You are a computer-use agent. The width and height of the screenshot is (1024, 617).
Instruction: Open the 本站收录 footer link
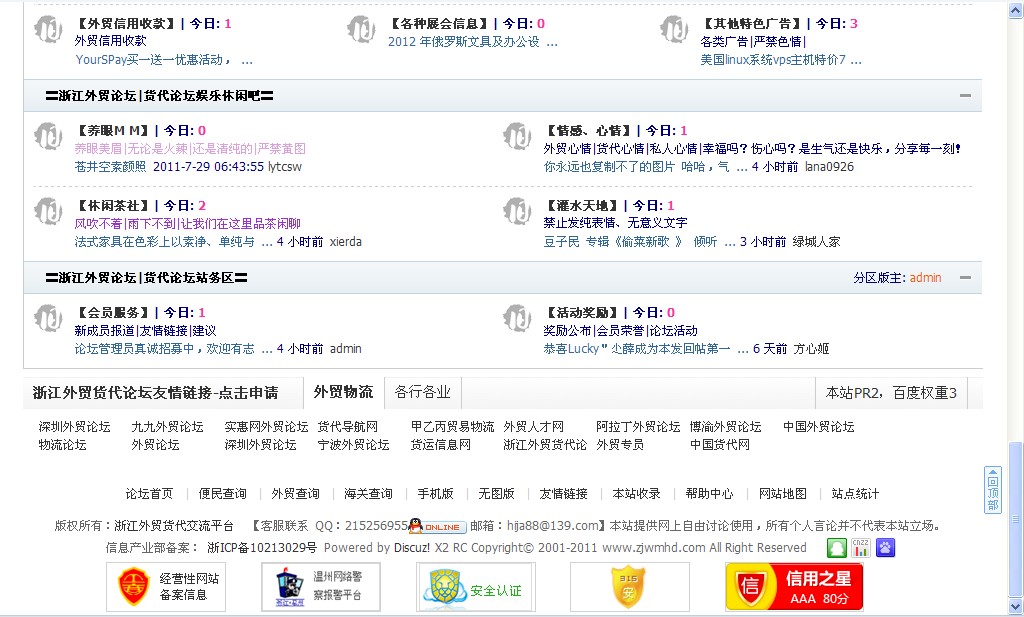tap(637, 494)
